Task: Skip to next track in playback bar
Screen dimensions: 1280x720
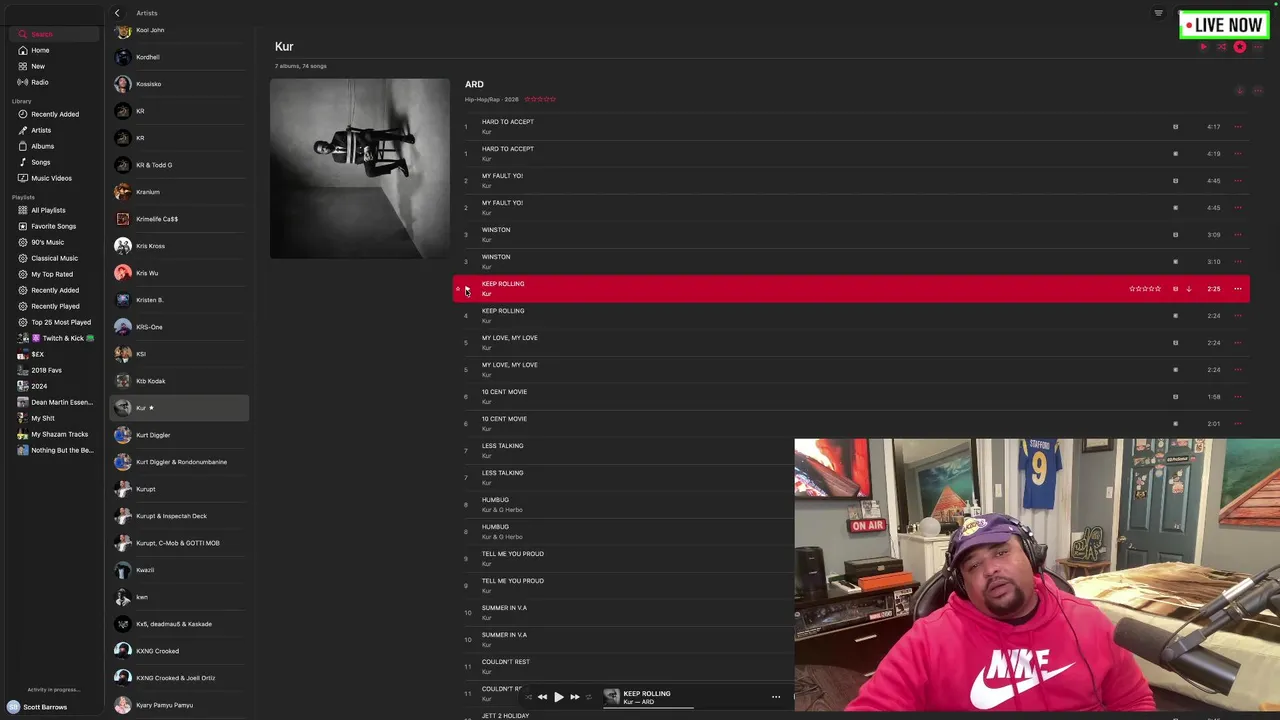Action: click(575, 697)
